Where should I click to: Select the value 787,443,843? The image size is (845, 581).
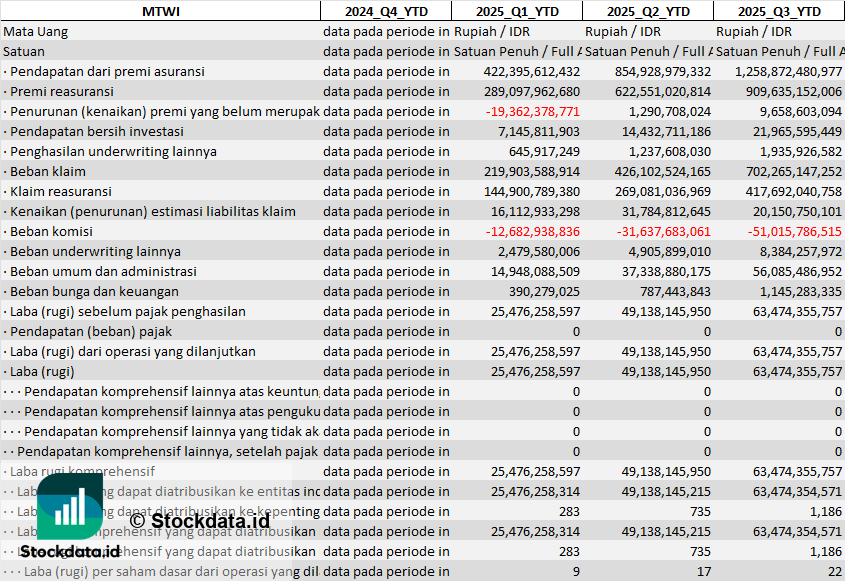pos(675,291)
